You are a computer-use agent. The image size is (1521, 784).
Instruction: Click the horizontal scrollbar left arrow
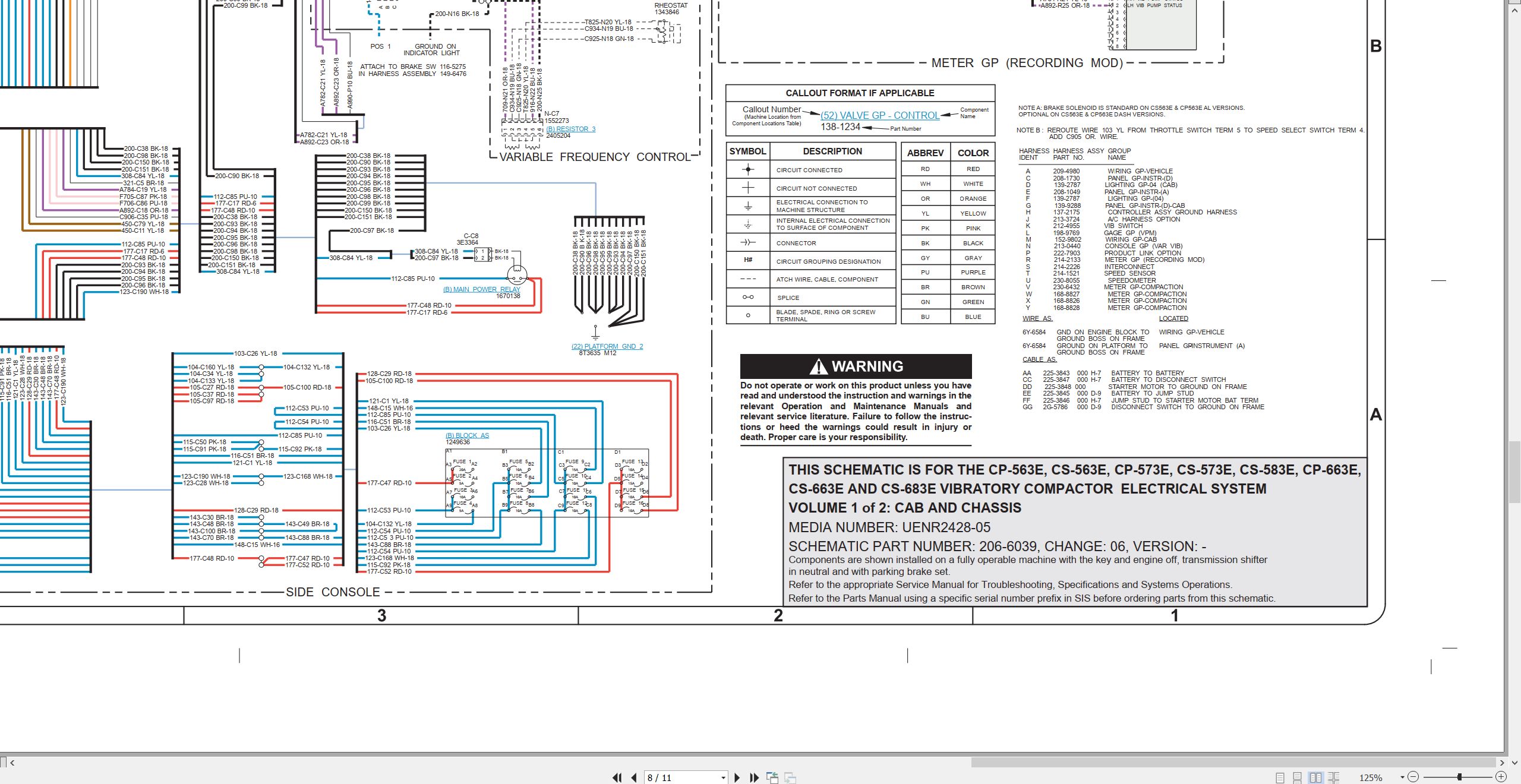click(12, 762)
